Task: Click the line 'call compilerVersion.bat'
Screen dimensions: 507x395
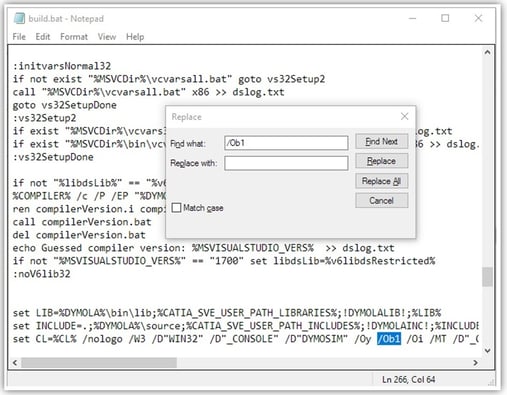Action: tap(82, 222)
